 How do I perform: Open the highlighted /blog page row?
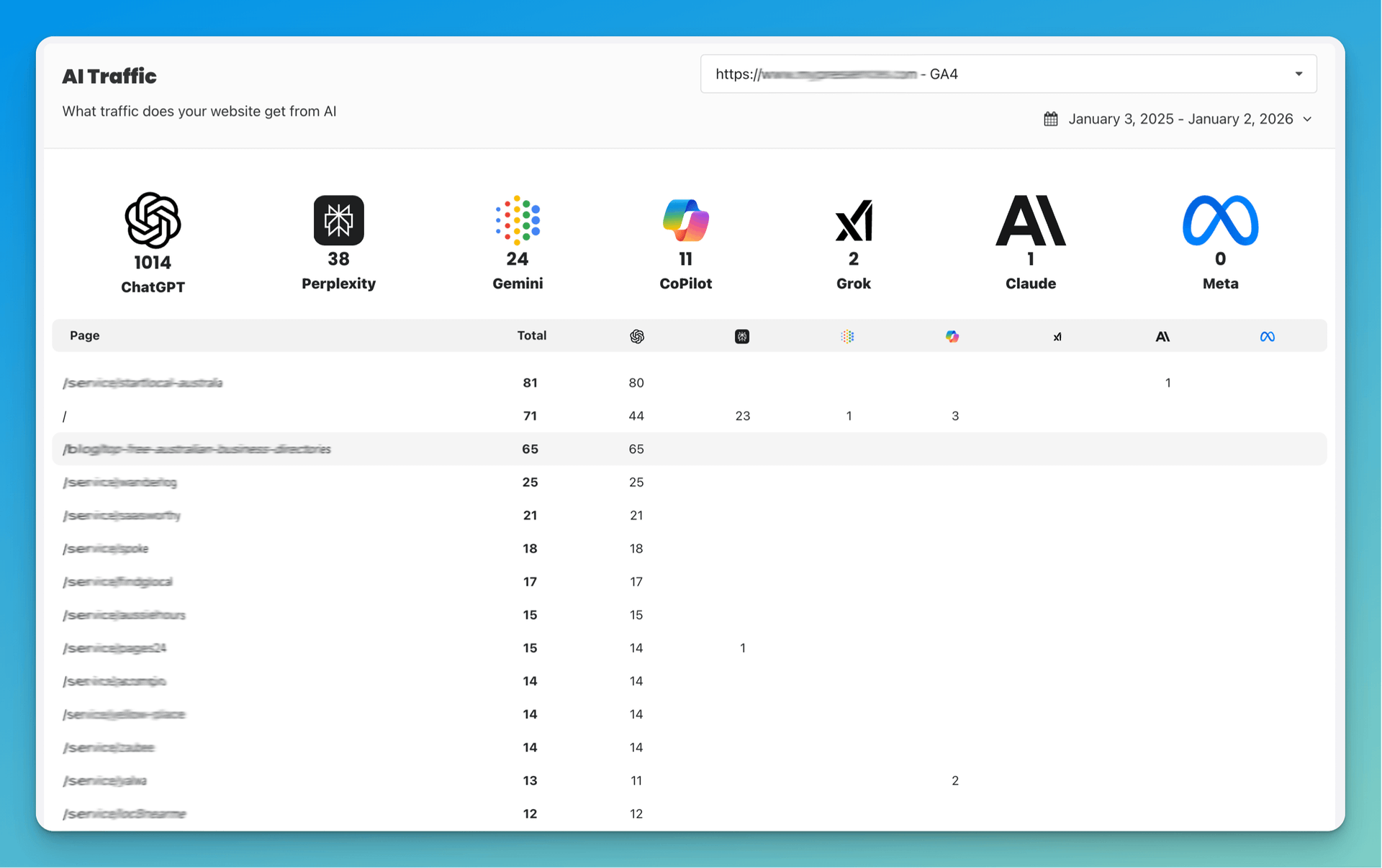point(197,449)
